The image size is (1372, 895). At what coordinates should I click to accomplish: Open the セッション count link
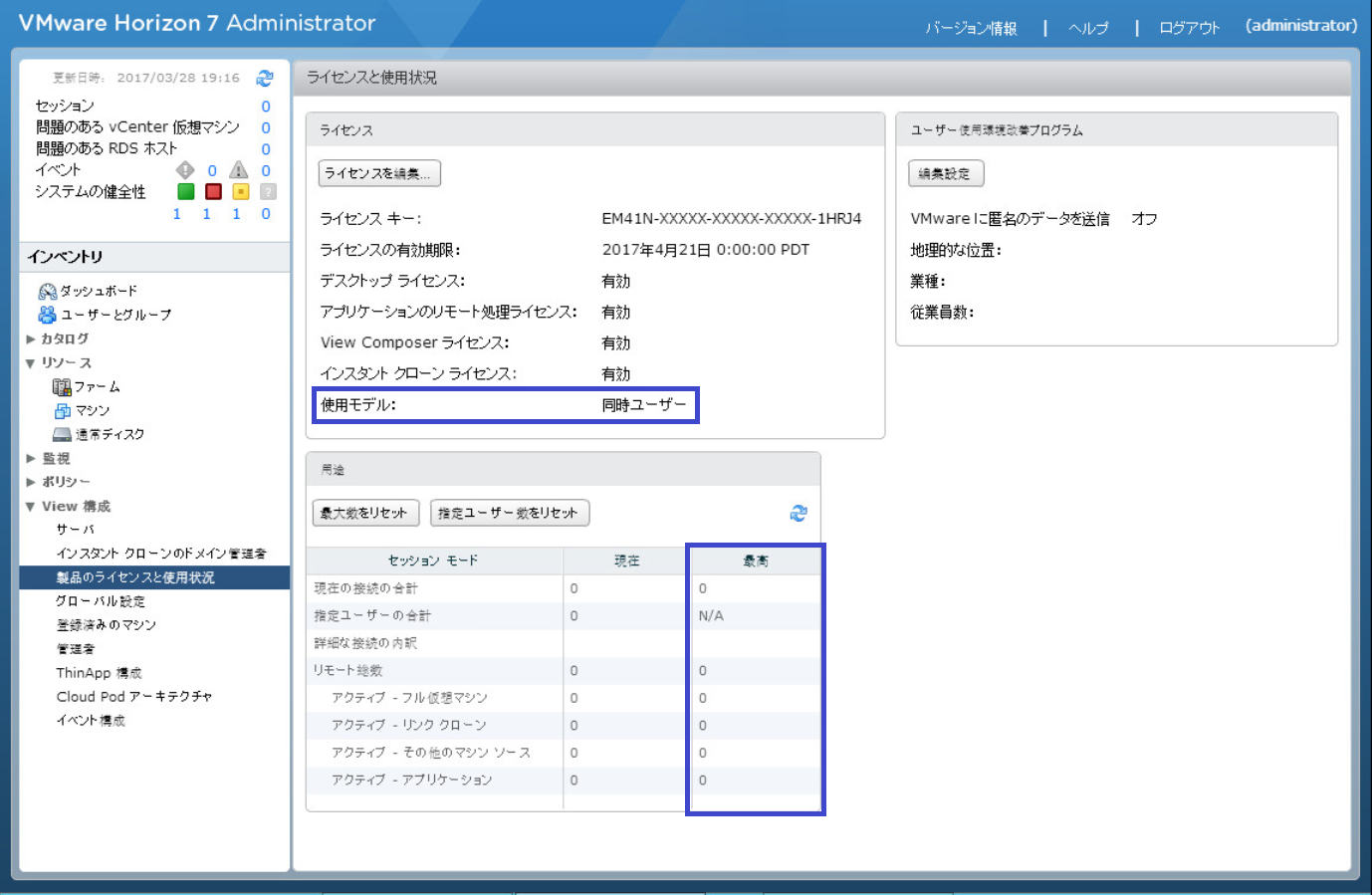(266, 107)
